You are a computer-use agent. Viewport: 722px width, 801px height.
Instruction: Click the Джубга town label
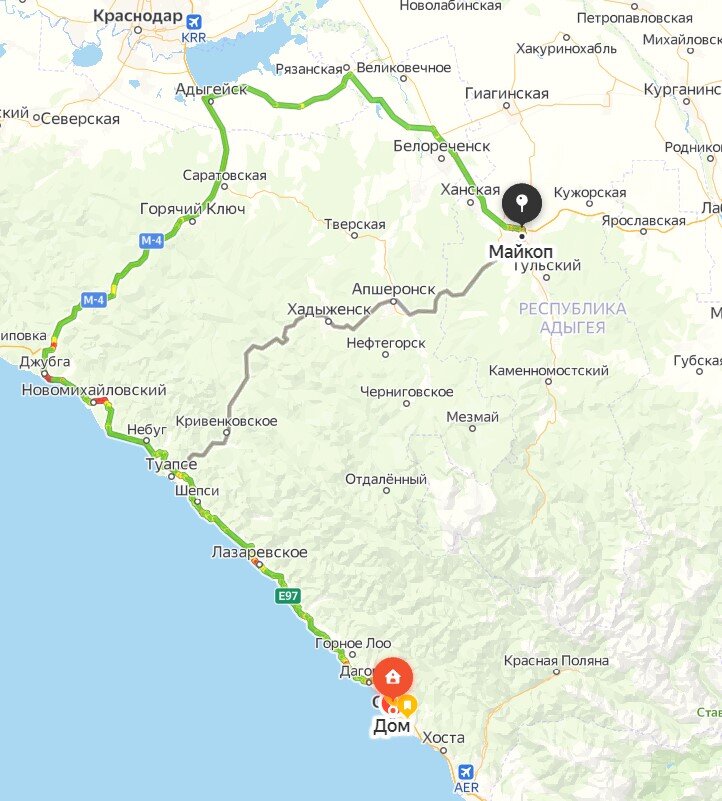[x=45, y=362]
